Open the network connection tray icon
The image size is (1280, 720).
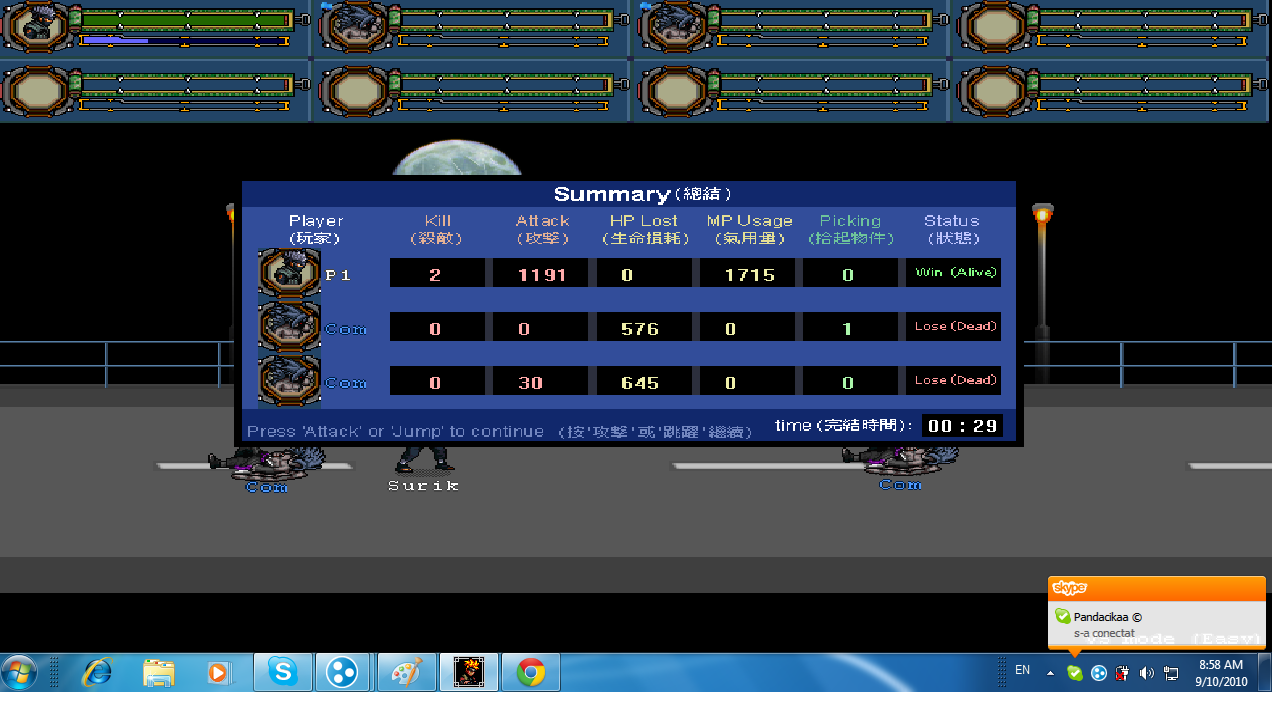coord(1171,673)
